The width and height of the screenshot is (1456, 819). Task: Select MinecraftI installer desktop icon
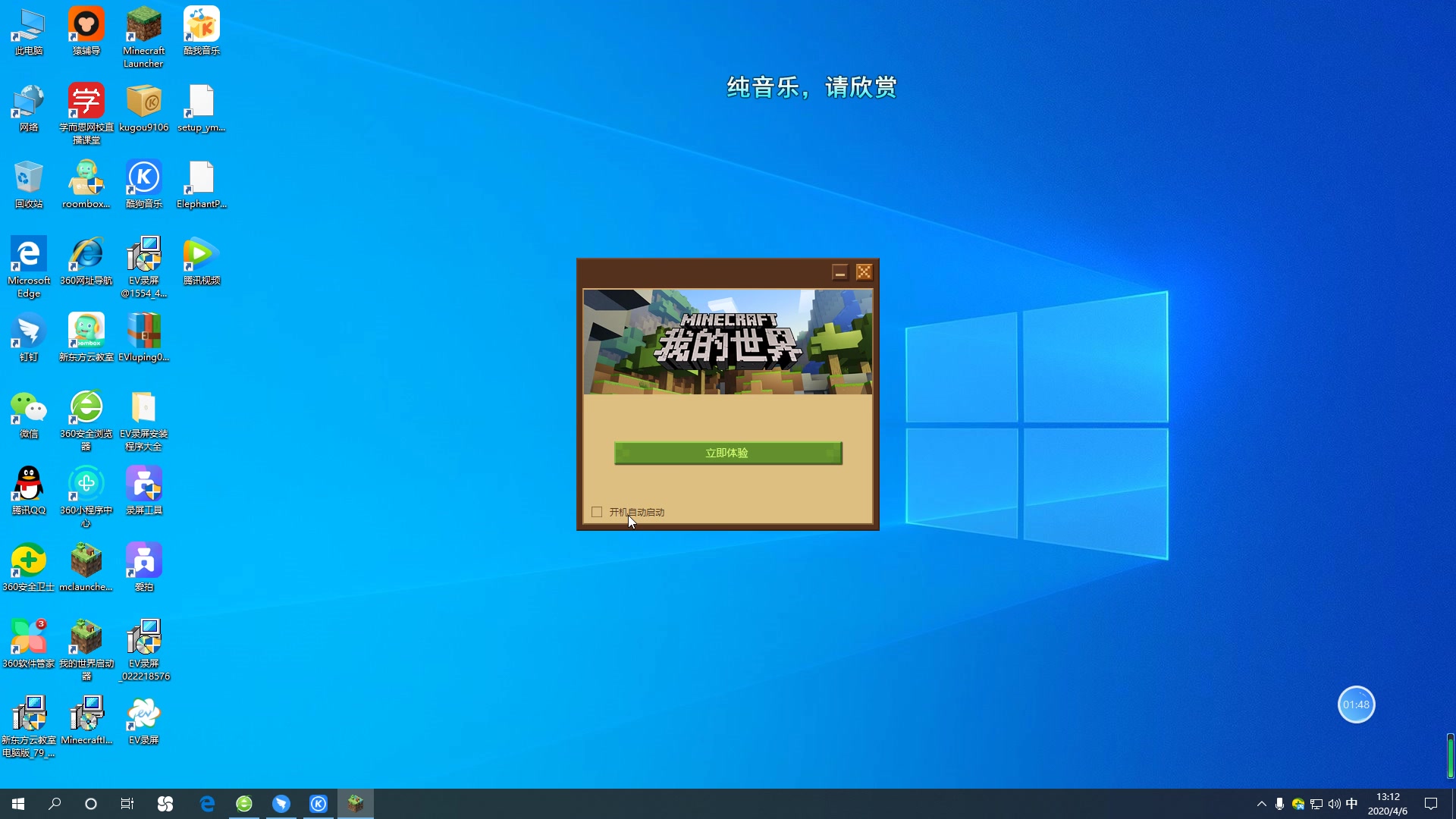pos(86,721)
